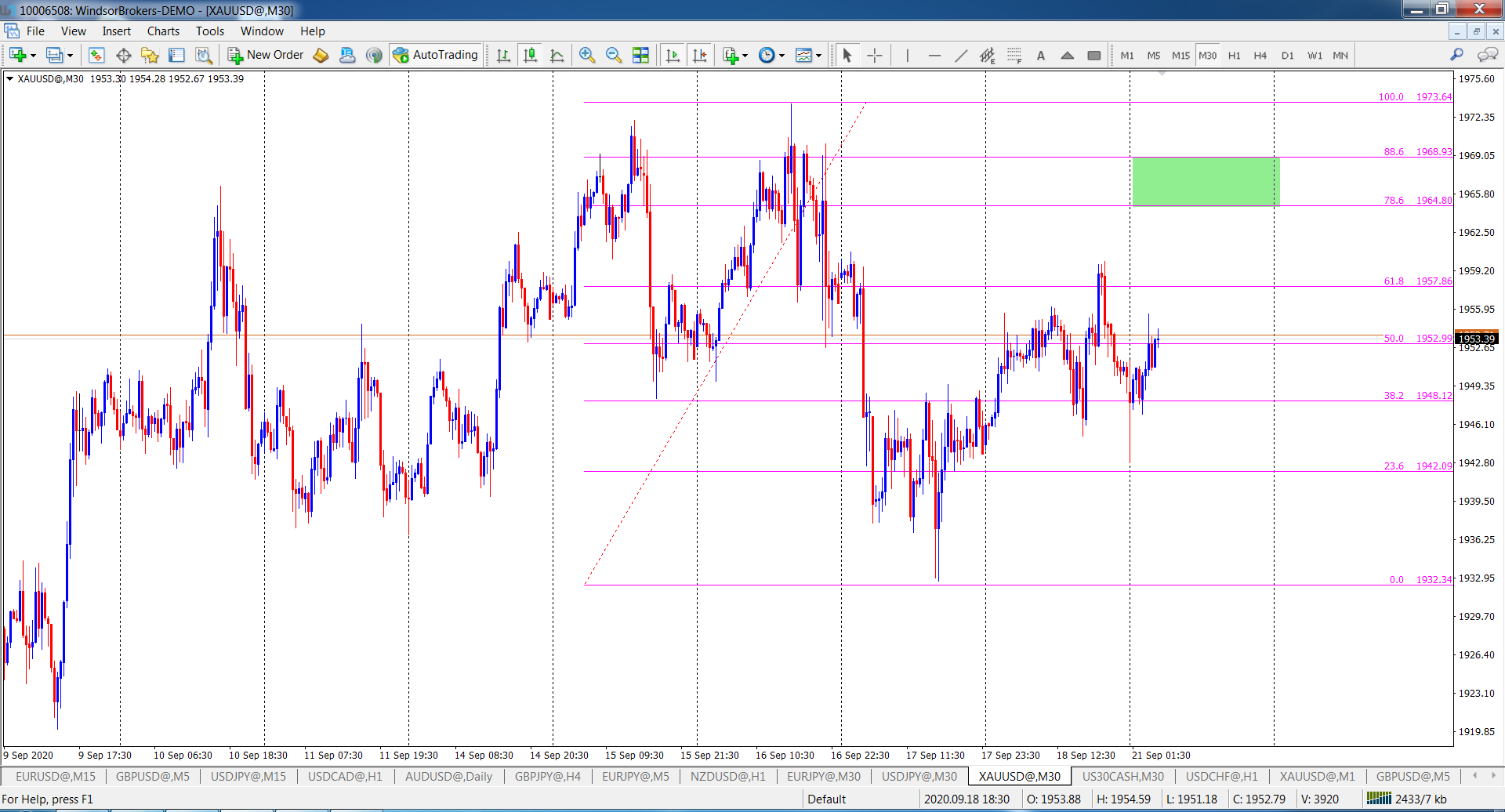Open the MetaEditor book icon
Viewport: 1505px width, 812px height.
tap(321, 55)
